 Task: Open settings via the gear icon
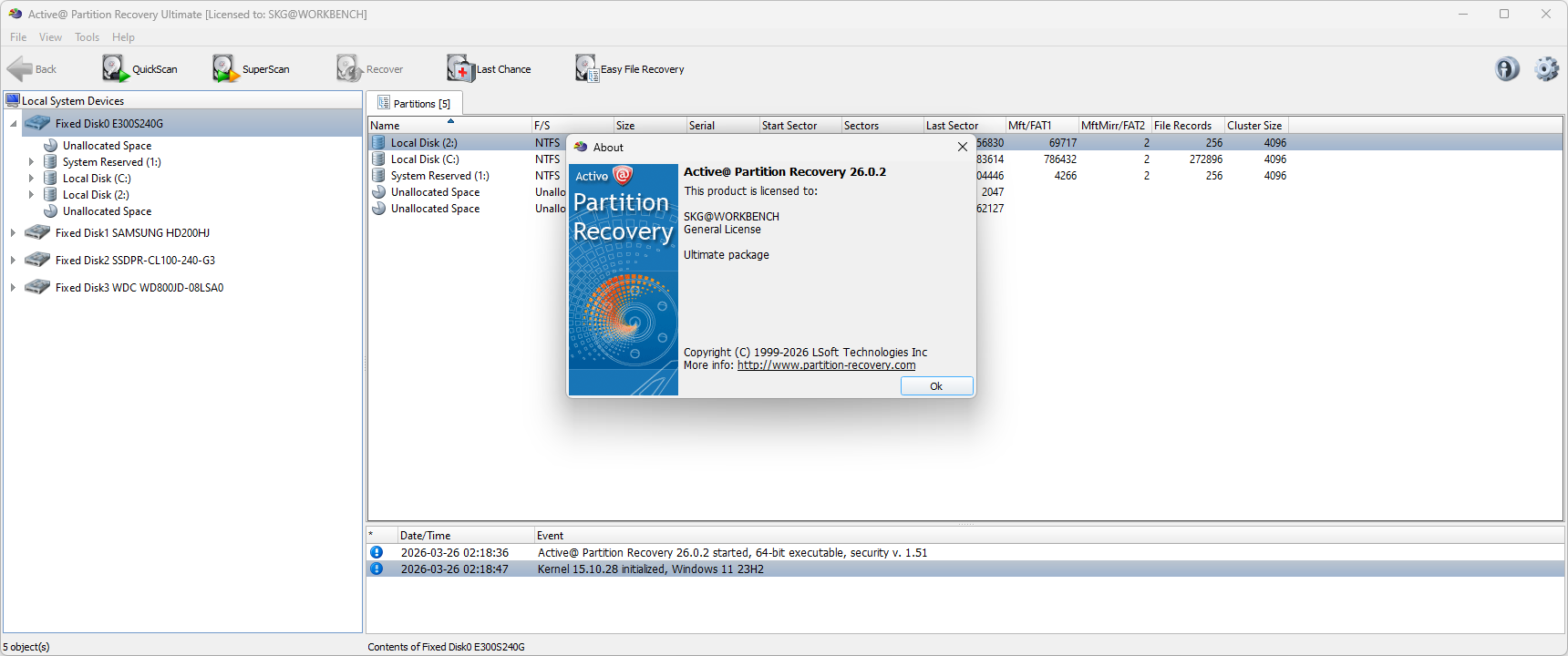(1546, 69)
